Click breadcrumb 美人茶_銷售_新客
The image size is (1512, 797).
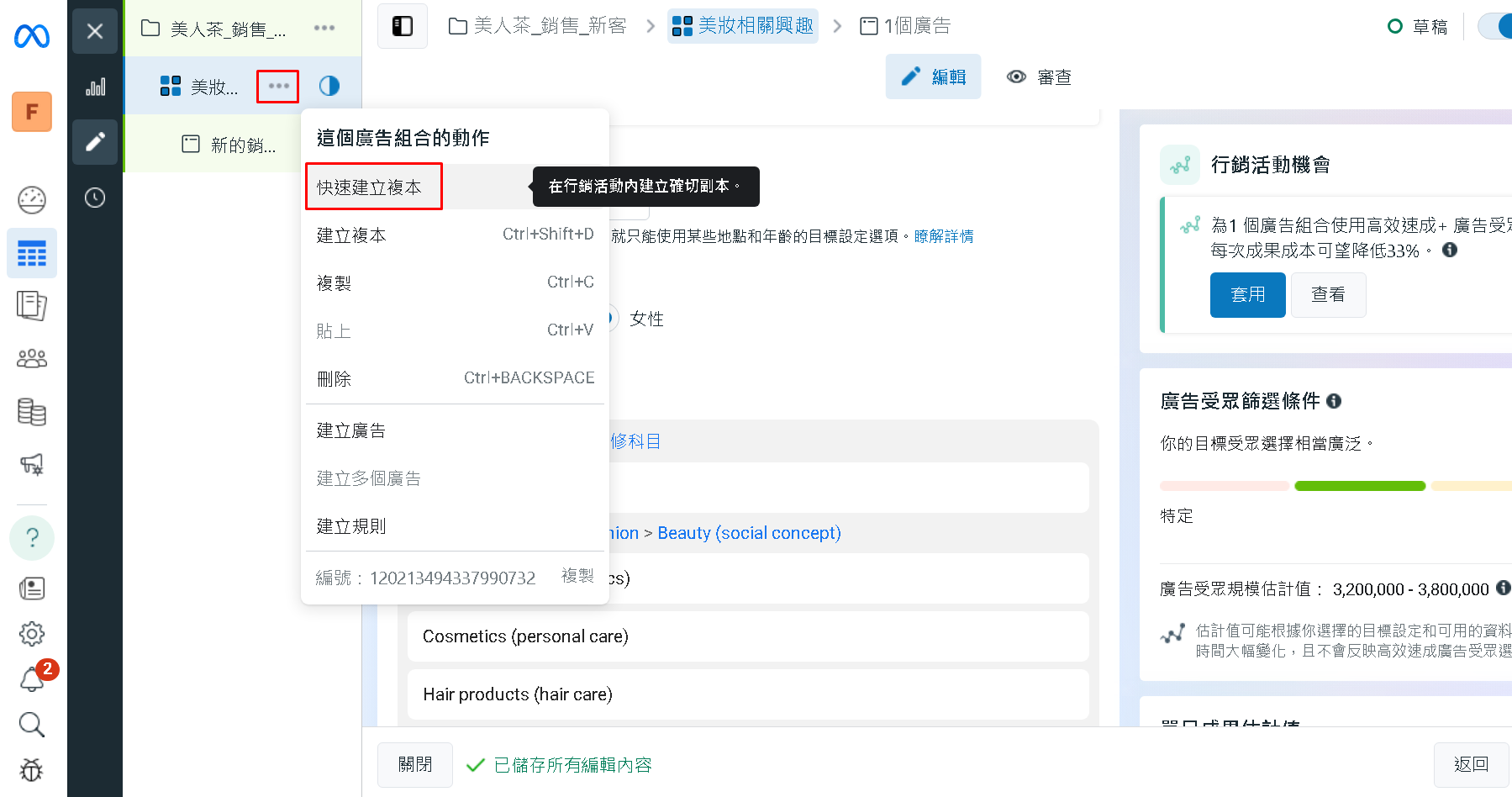pos(539,26)
